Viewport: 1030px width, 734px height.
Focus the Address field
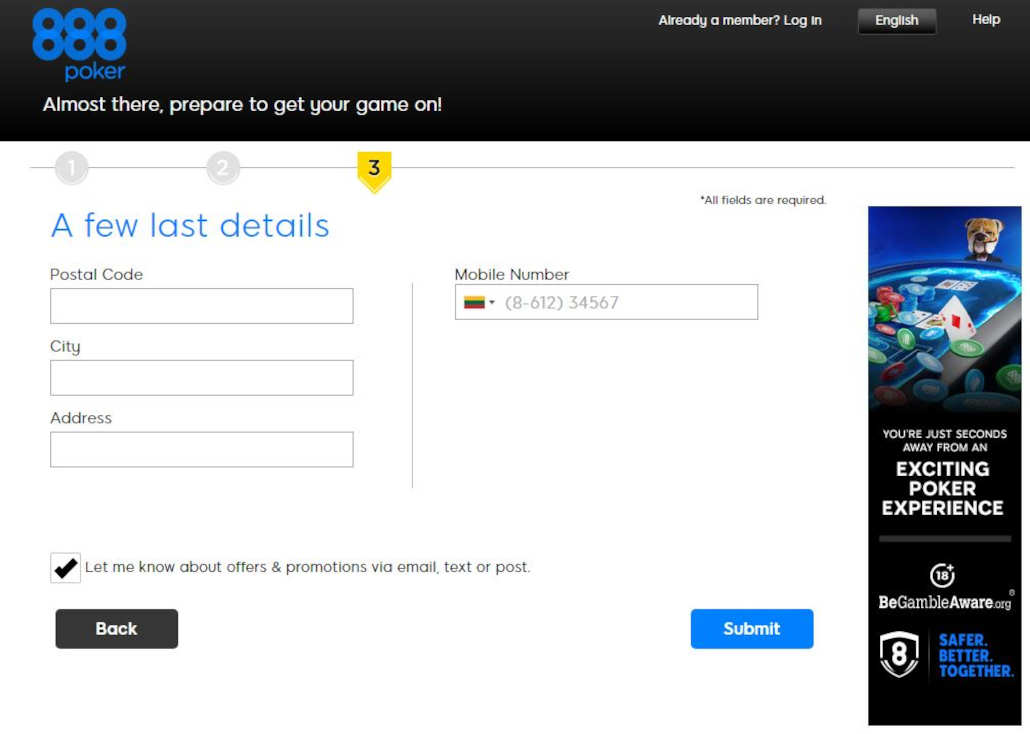tap(202, 449)
